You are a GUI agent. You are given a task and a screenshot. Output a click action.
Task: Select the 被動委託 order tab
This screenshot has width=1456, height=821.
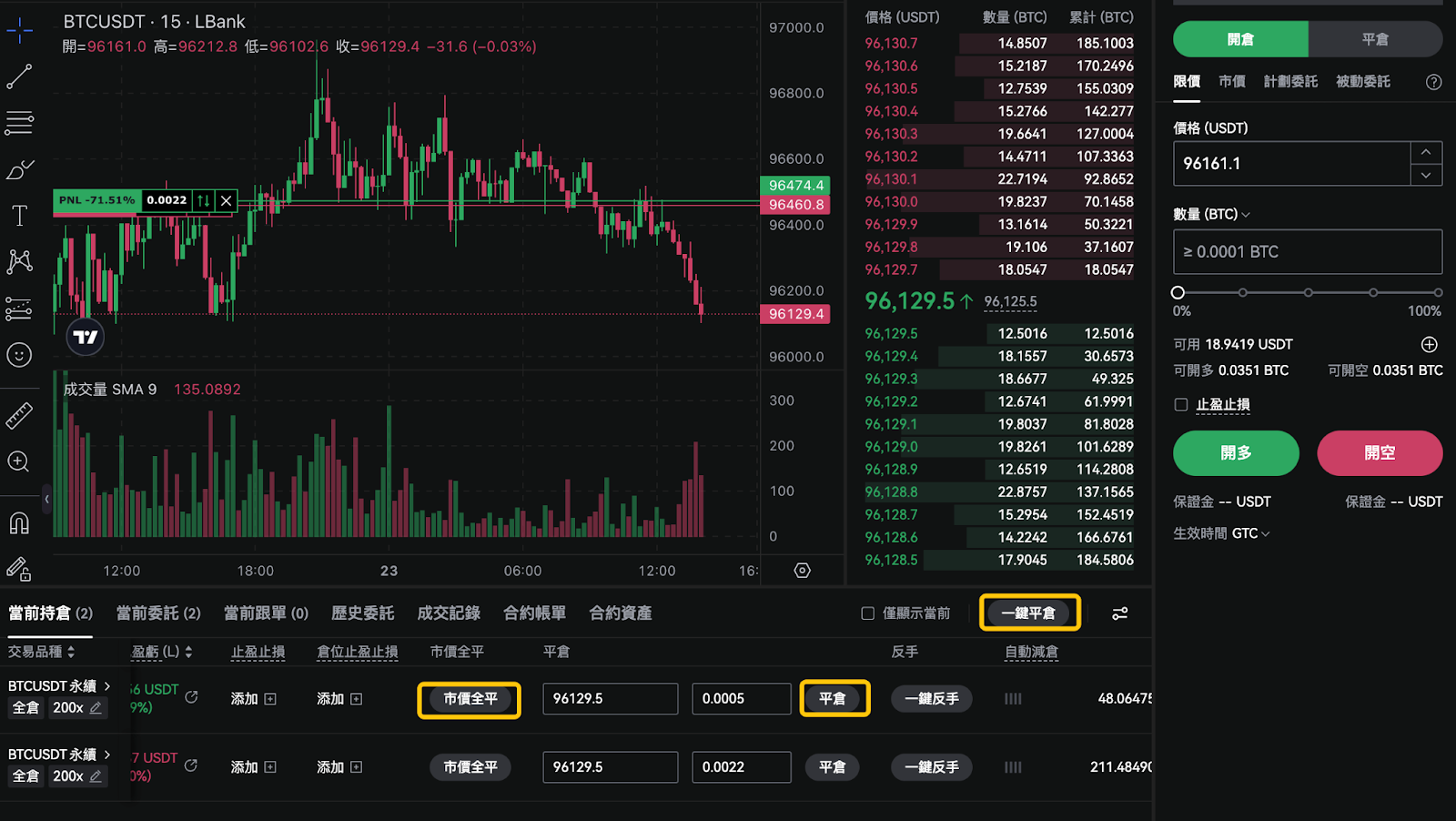(1363, 82)
